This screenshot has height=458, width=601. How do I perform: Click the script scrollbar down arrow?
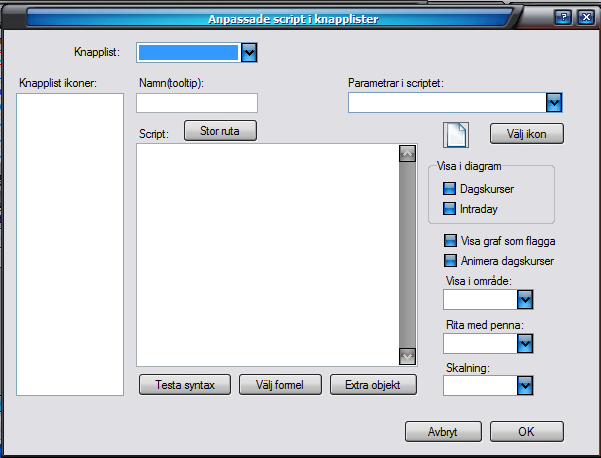(x=406, y=356)
